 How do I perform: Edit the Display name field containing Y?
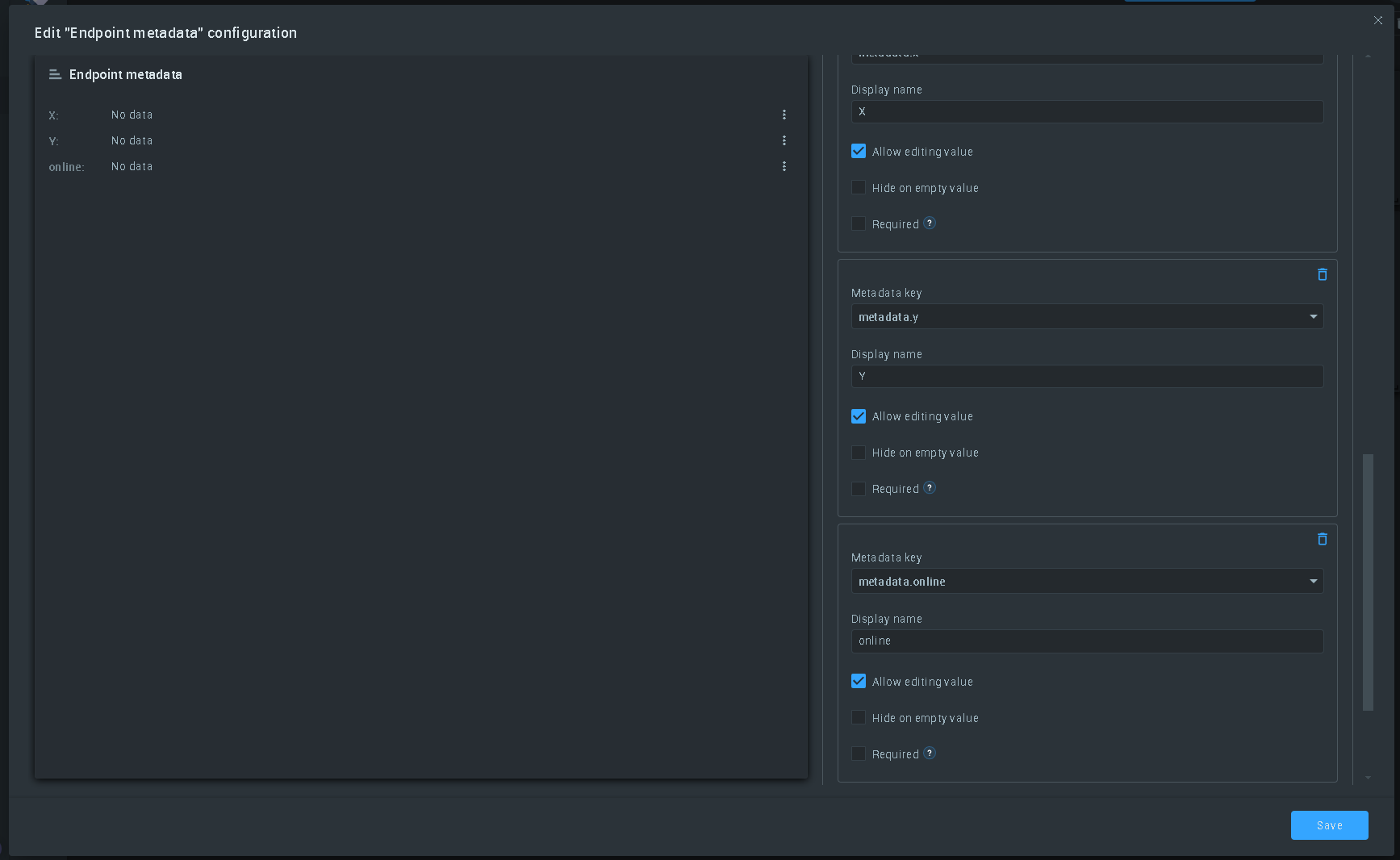click(1087, 376)
